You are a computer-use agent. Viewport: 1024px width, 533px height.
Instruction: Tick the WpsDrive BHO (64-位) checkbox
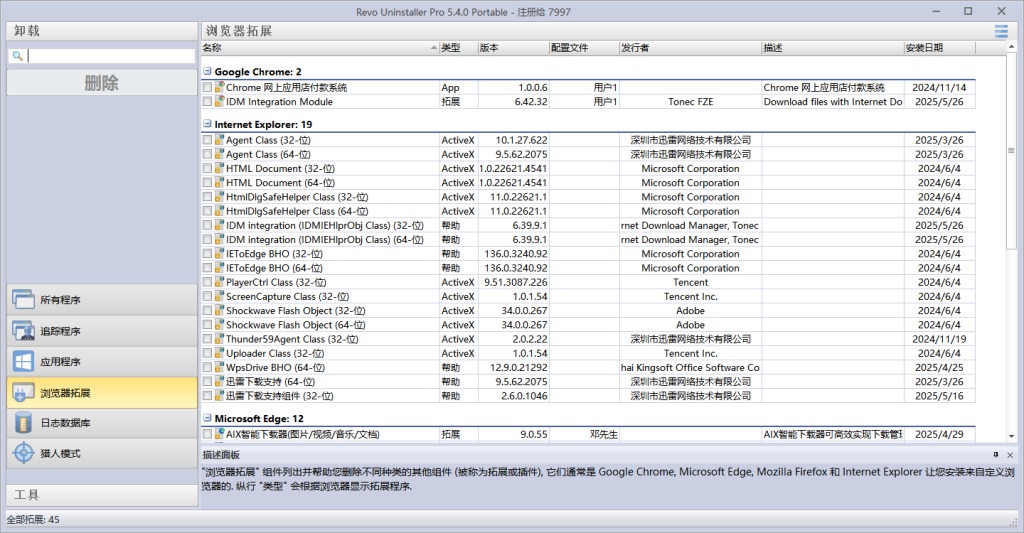point(207,368)
